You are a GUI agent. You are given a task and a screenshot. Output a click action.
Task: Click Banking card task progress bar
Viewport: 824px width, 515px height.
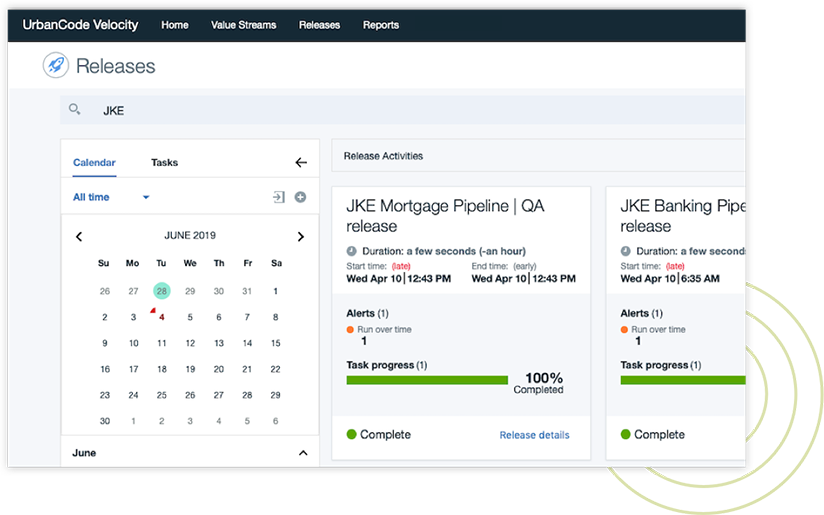[683, 380]
